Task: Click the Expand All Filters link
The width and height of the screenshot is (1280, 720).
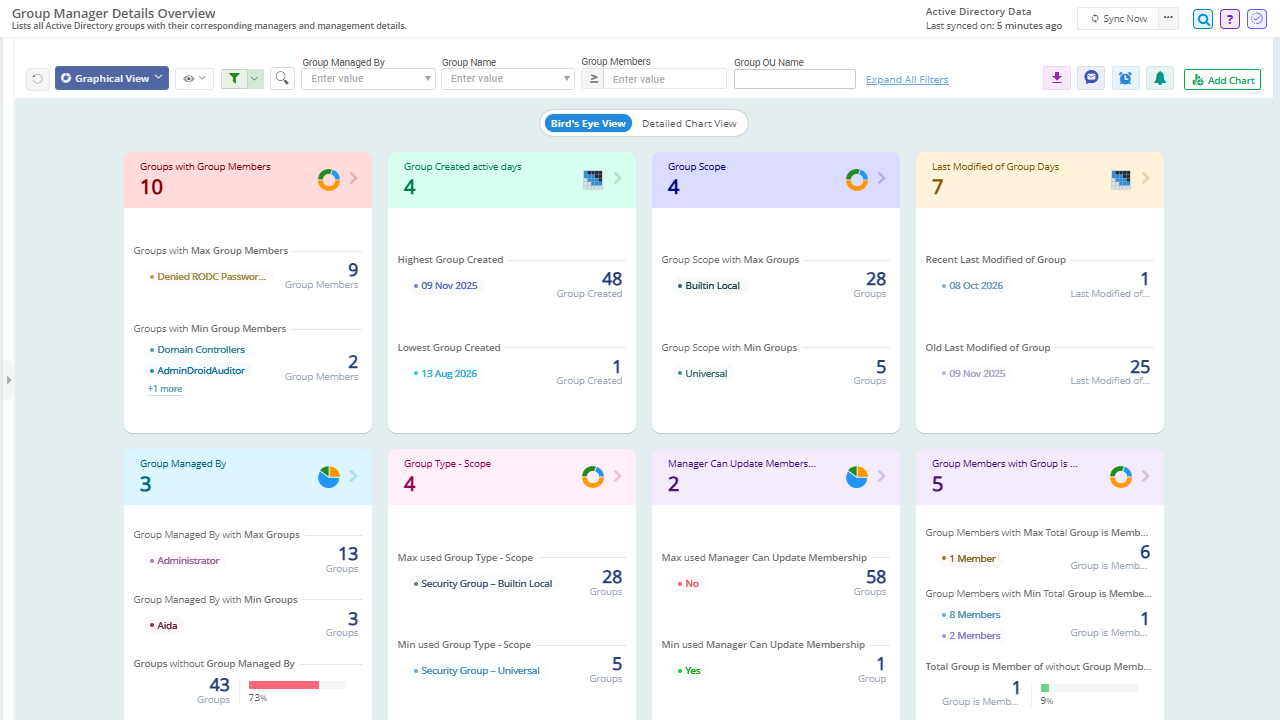Action: [x=907, y=80]
